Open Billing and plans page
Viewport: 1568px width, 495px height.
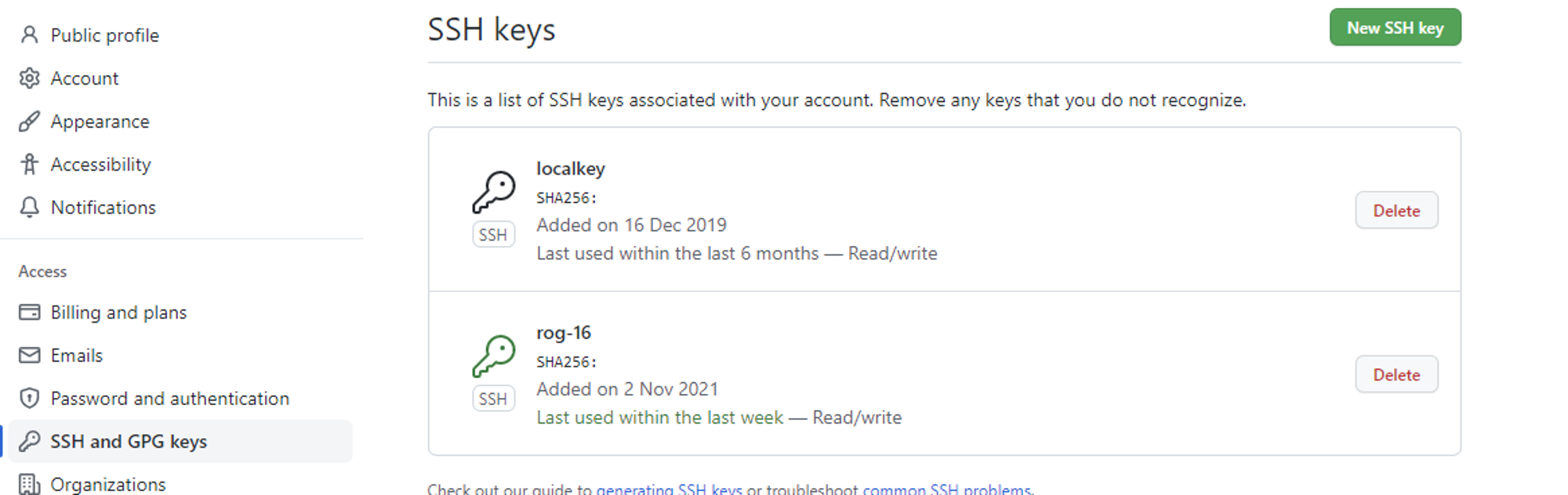[x=118, y=313]
